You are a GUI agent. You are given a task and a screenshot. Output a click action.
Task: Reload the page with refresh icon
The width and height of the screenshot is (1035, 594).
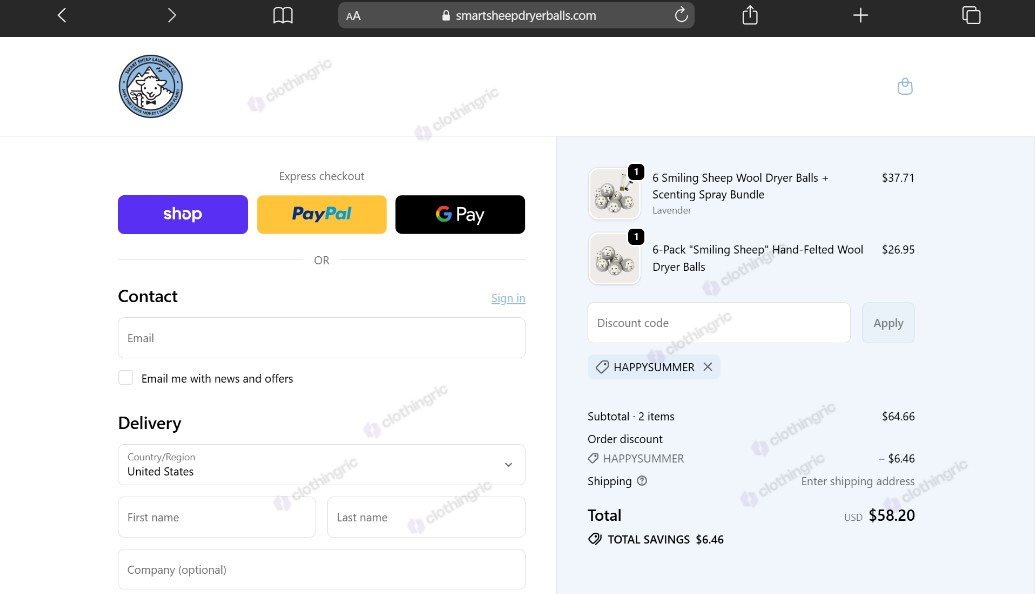click(x=681, y=15)
